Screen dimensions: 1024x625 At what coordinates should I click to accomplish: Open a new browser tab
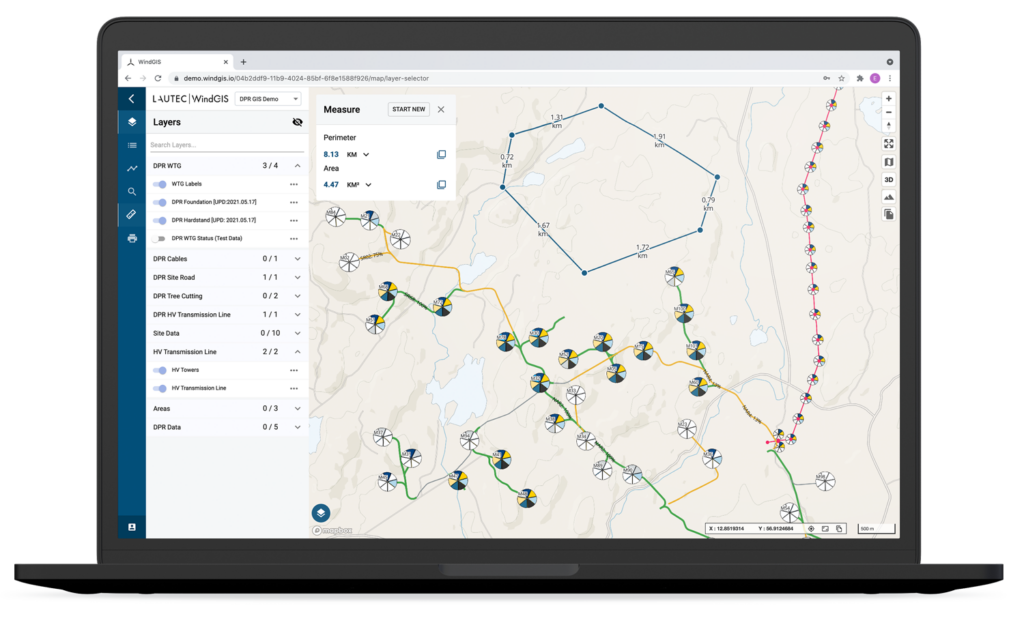[244, 62]
